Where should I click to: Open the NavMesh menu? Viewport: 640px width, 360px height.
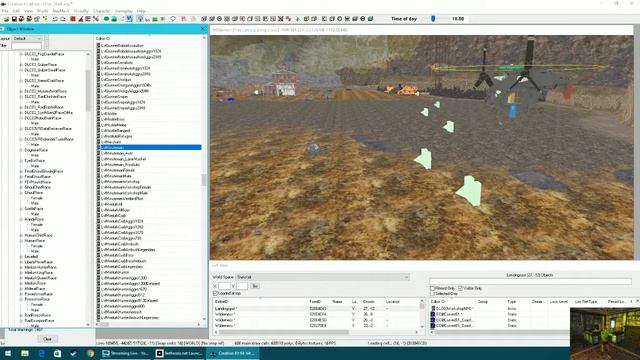coord(61,11)
